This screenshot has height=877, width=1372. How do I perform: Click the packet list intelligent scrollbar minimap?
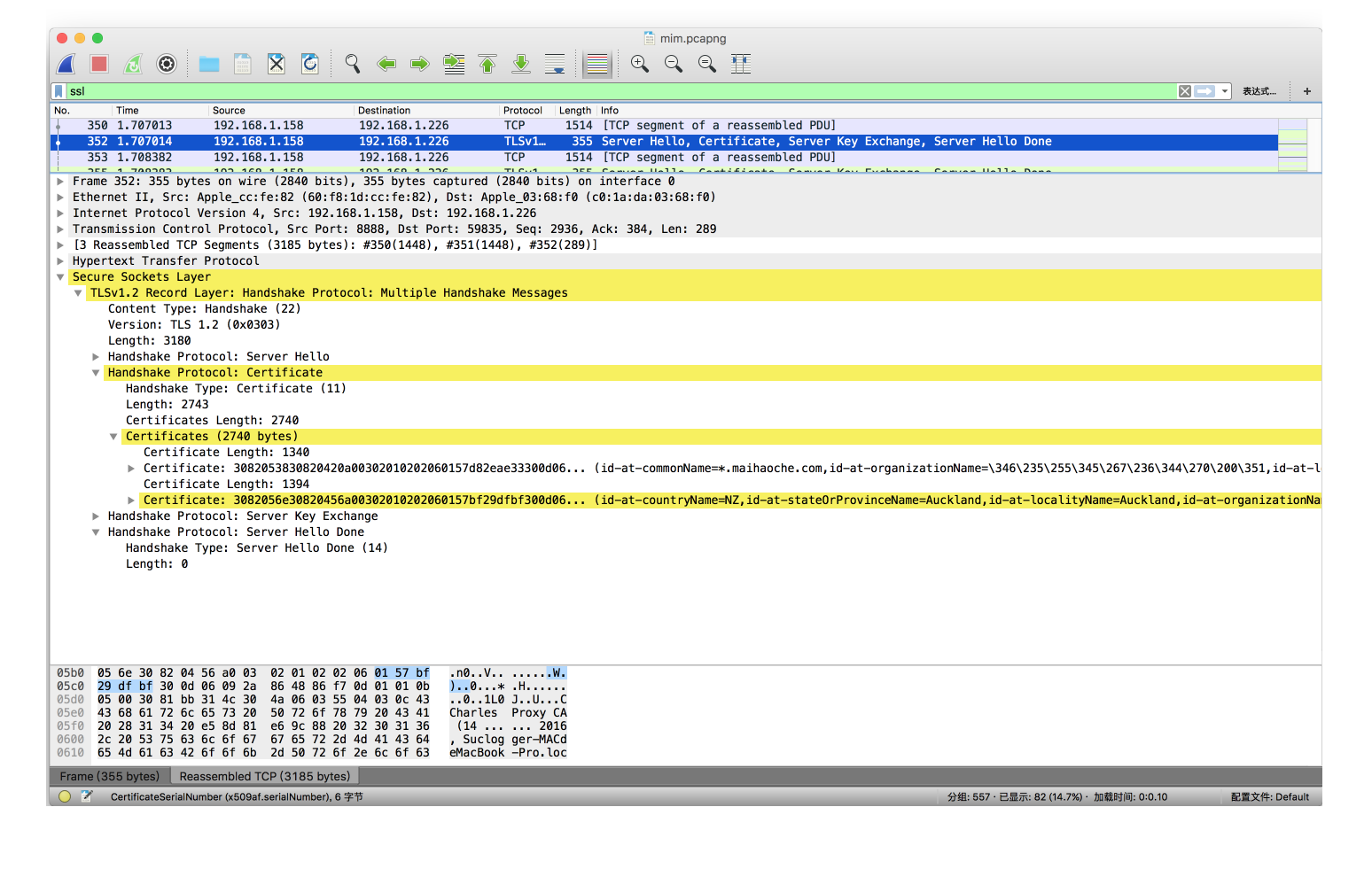[x=1292, y=144]
